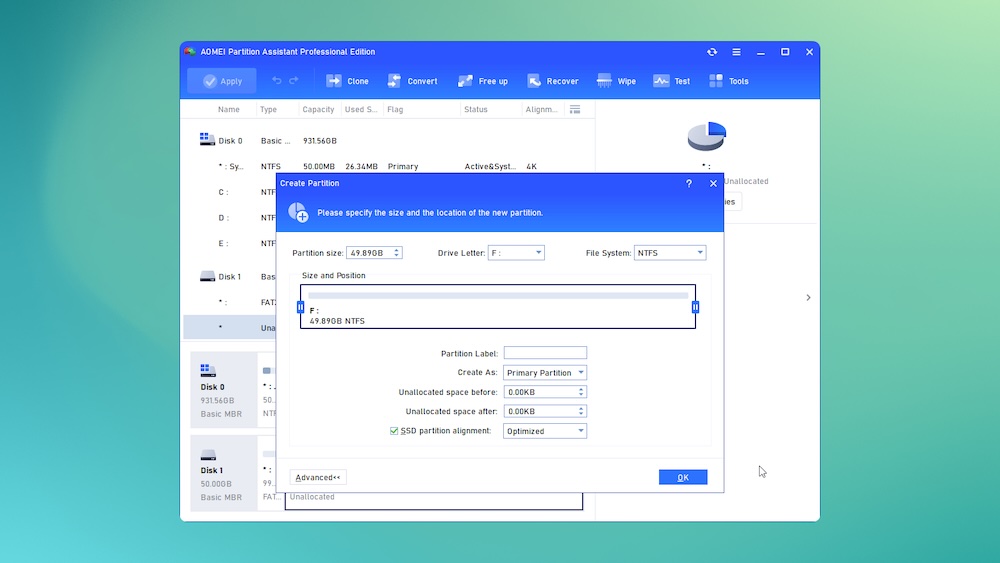Open the help question mark in dialog

pos(689,184)
